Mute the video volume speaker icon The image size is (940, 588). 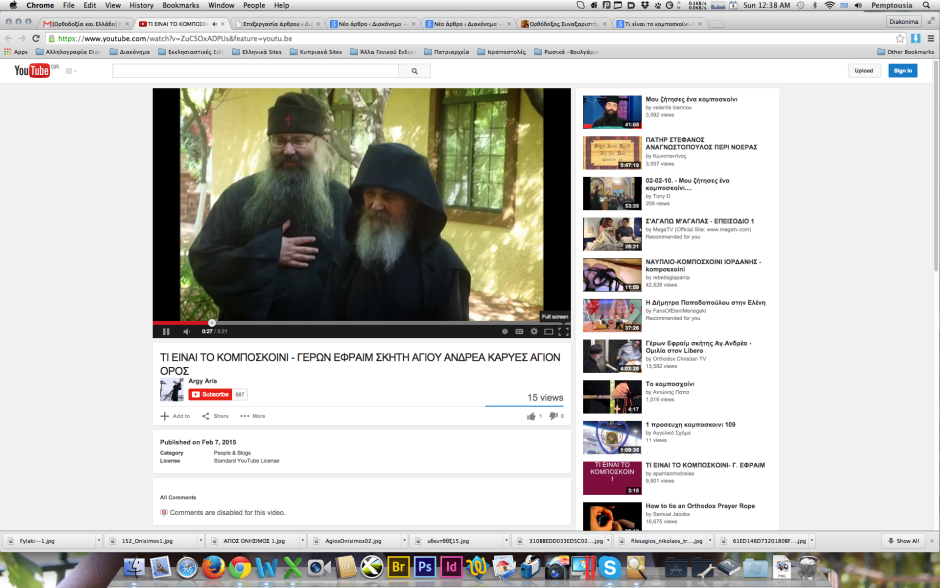click(186, 331)
